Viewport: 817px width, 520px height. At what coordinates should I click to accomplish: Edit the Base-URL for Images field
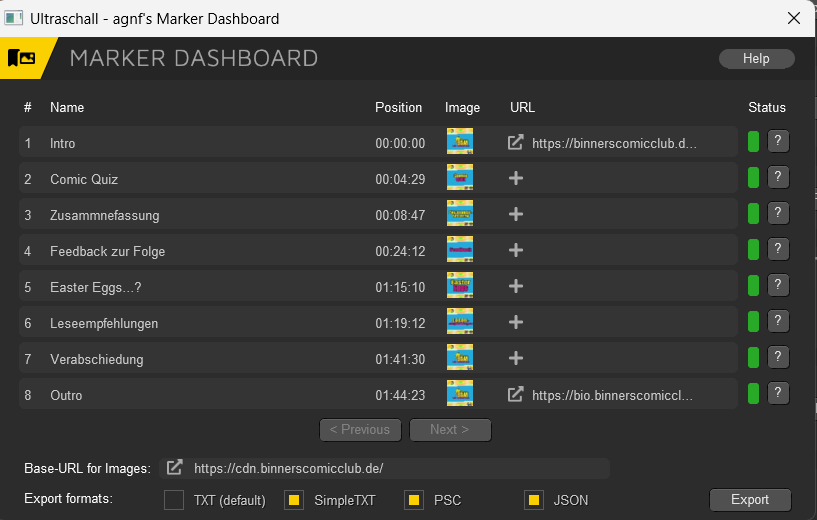(x=398, y=468)
